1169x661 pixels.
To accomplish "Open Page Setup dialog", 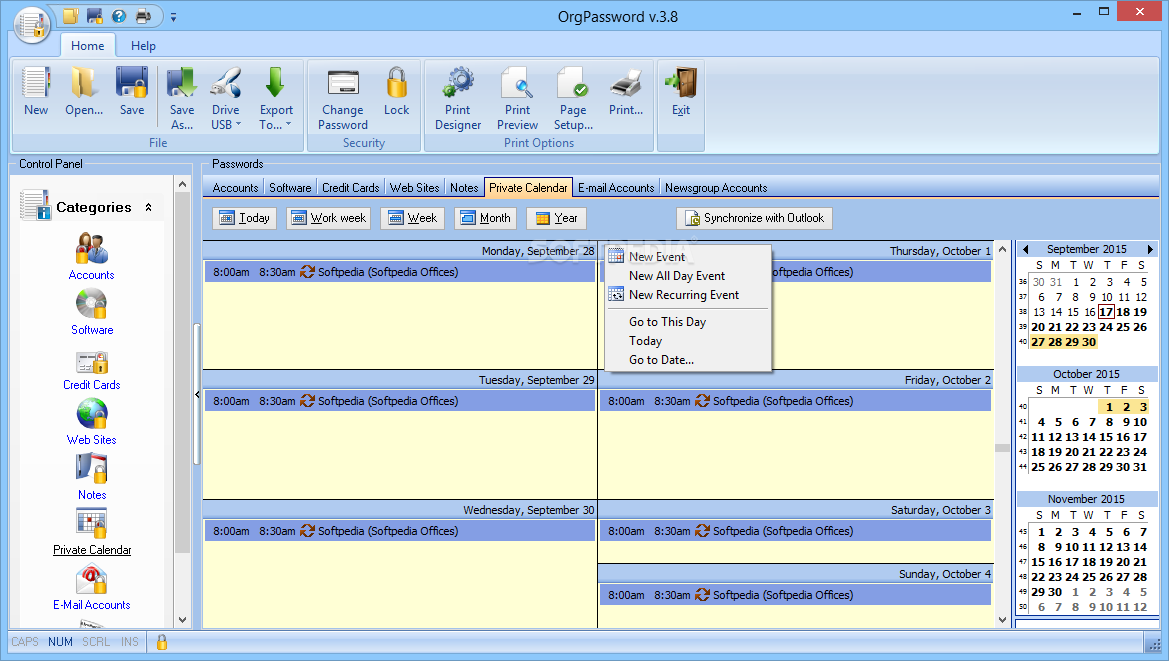I will pyautogui.click(x=573, y=98).
